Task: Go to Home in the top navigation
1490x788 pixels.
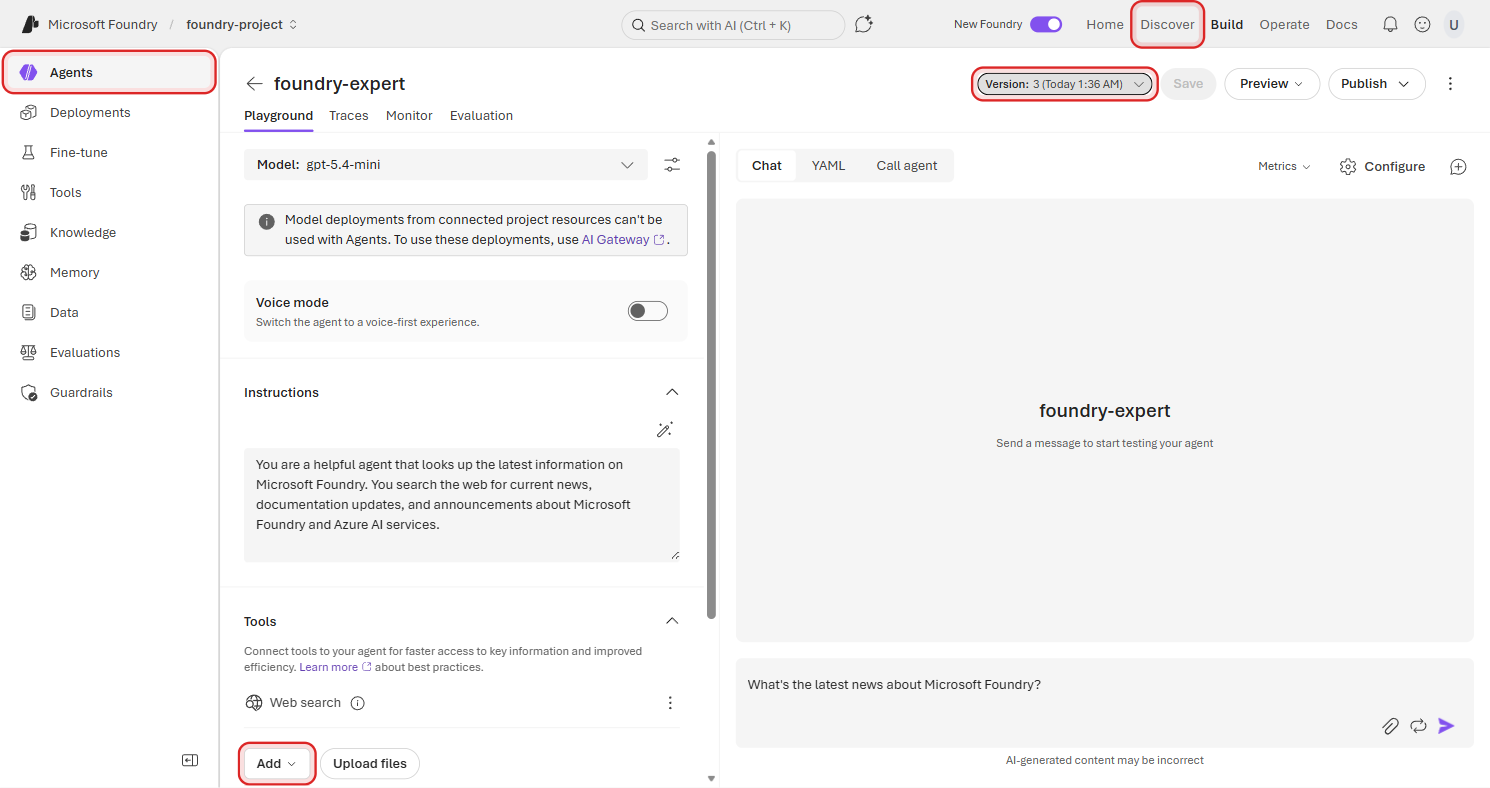Action: tap(1105, 24)
